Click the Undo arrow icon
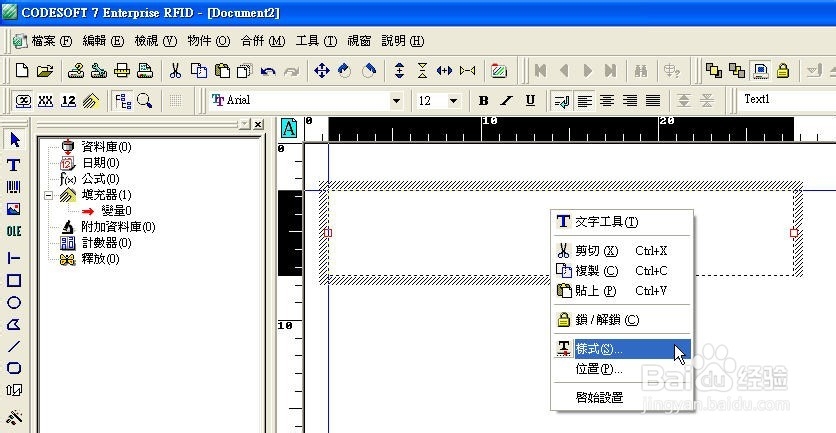 (x=268, y=71)
